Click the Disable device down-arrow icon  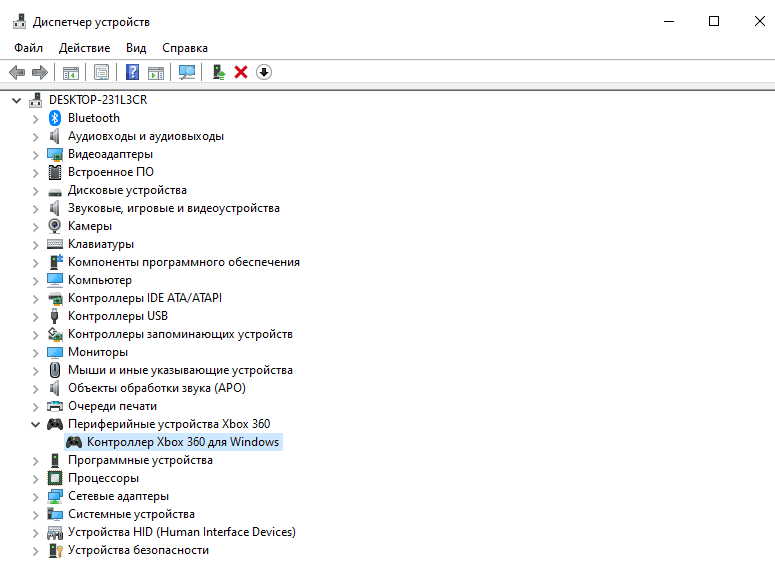click(264, 72)
